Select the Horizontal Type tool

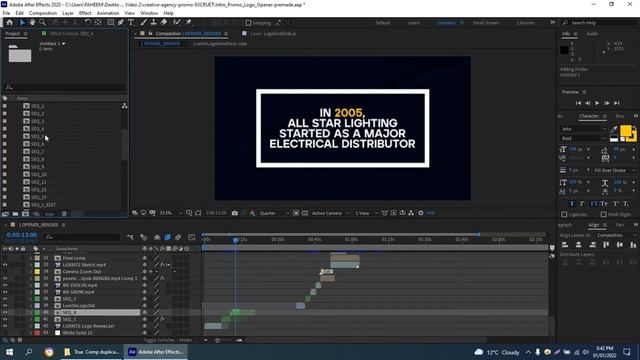[x=131, y=22]
